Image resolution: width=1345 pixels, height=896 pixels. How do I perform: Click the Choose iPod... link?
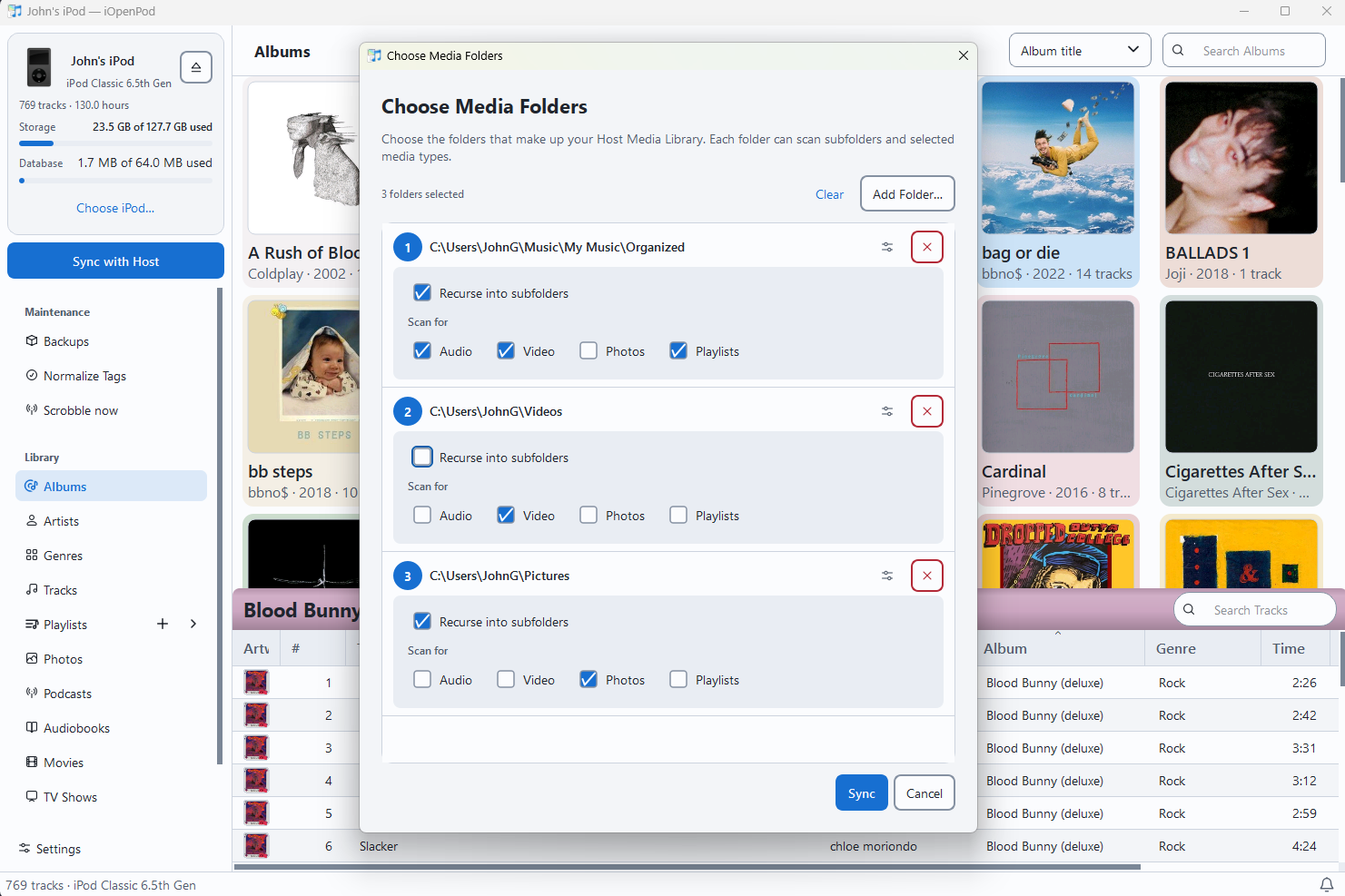[x=115, y=208]
